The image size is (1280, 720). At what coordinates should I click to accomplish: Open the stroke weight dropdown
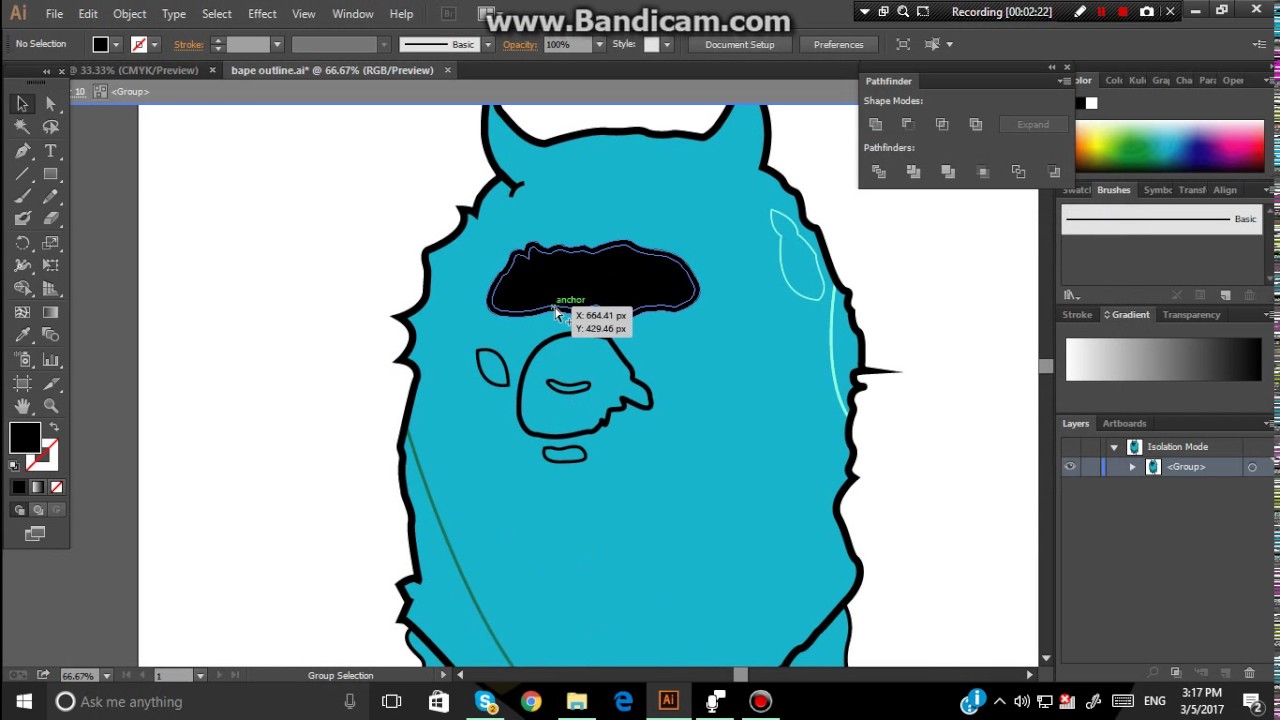click(277, 44)
